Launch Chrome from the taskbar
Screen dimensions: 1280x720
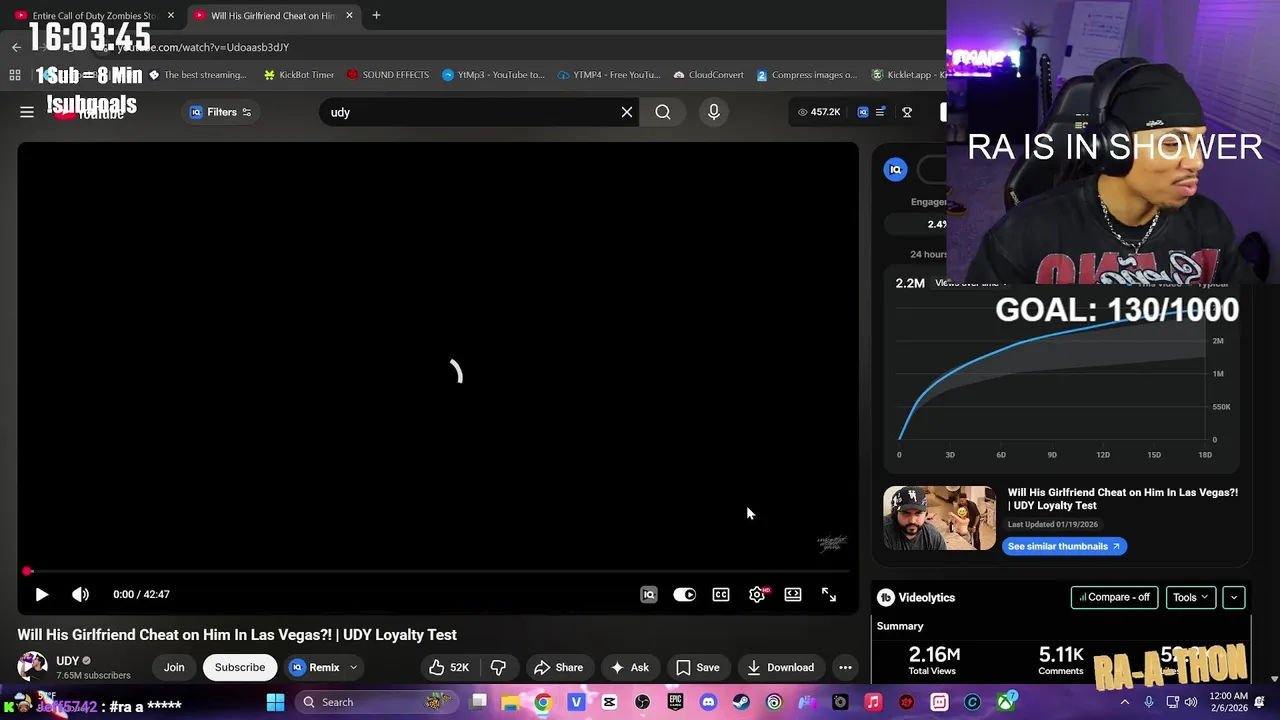pos(543,702)
